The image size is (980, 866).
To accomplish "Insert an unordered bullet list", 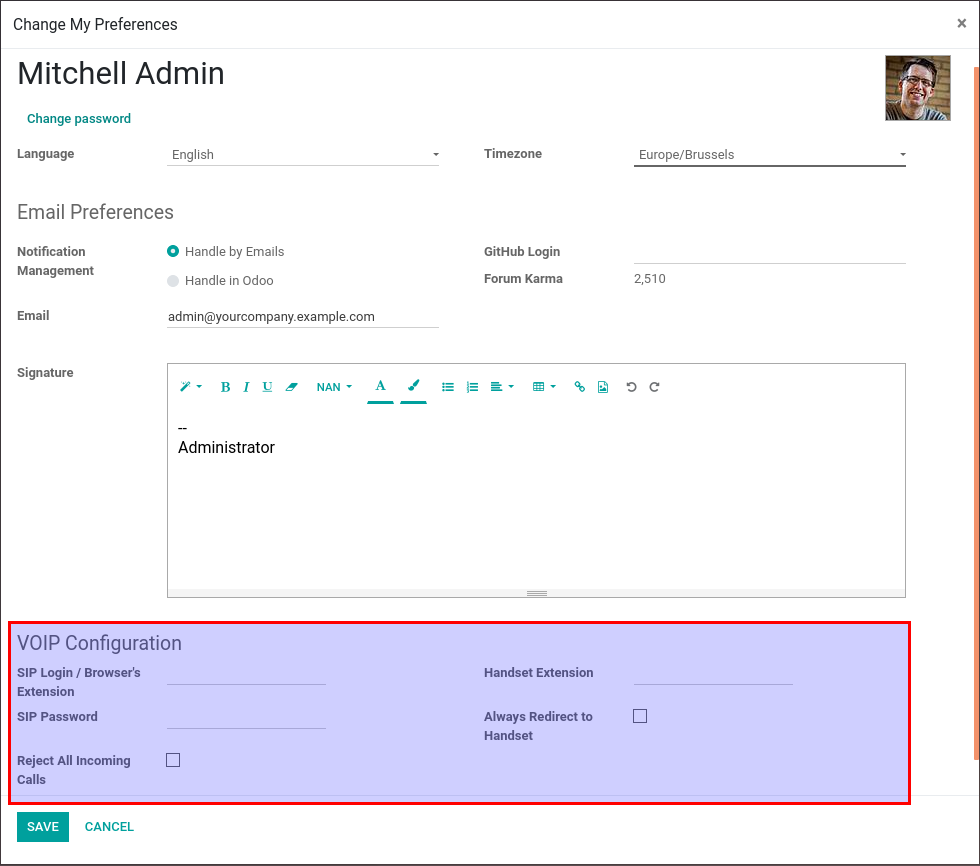I will click(448, 387).
